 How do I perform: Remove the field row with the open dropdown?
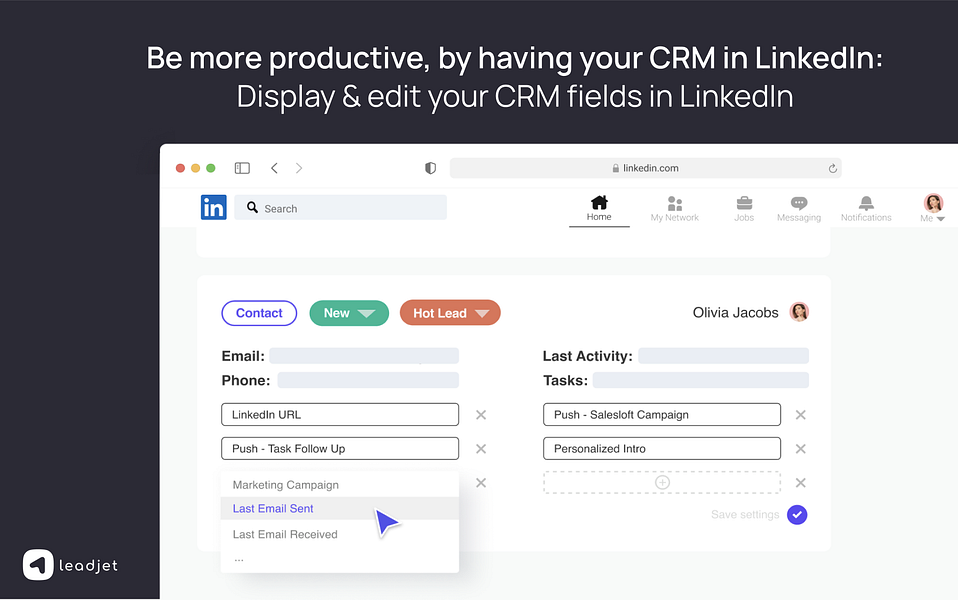tap(481, 483)
